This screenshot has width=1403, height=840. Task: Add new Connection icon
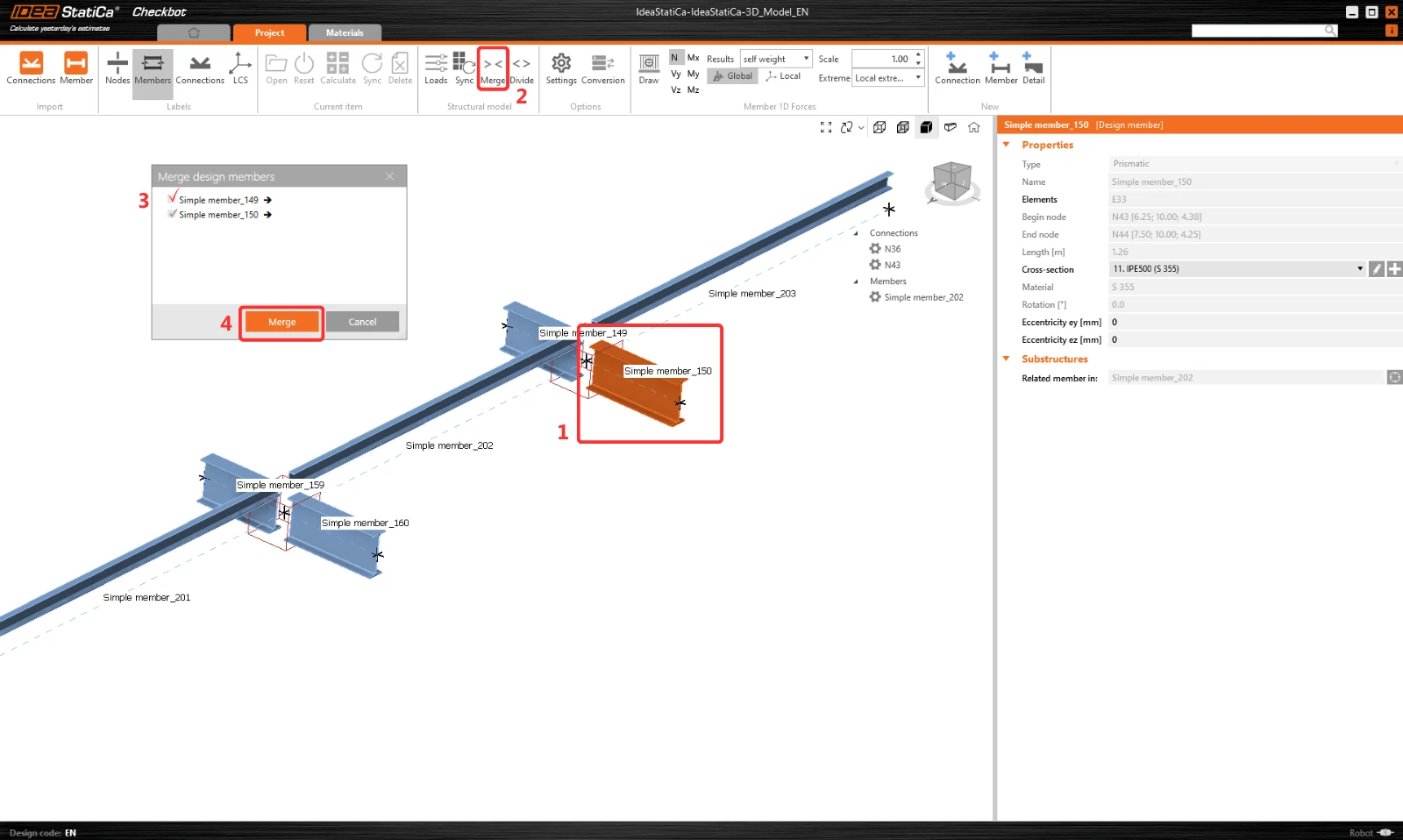click(958, 68)
